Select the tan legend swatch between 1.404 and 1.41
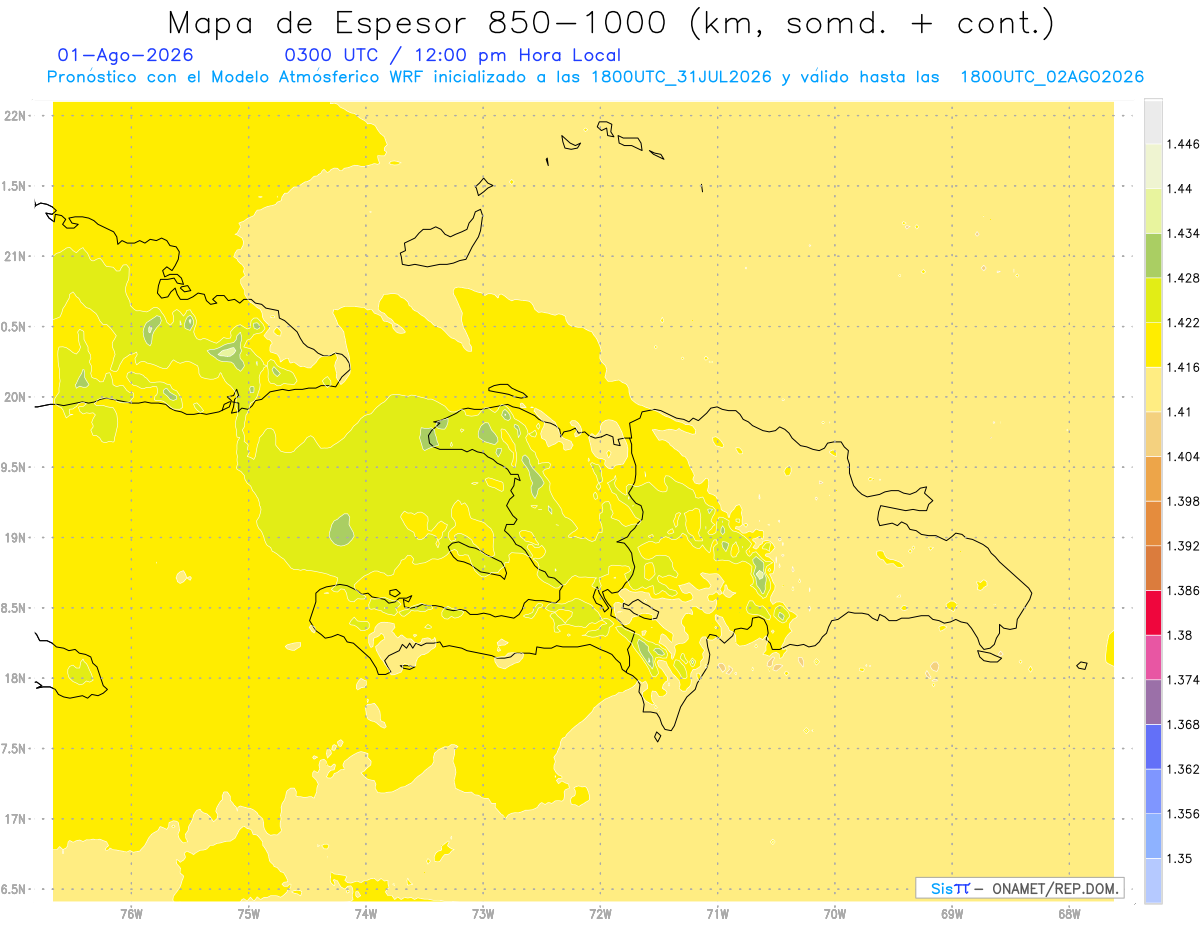This screenshot has height=927, width=1200. coord(1153,434)
